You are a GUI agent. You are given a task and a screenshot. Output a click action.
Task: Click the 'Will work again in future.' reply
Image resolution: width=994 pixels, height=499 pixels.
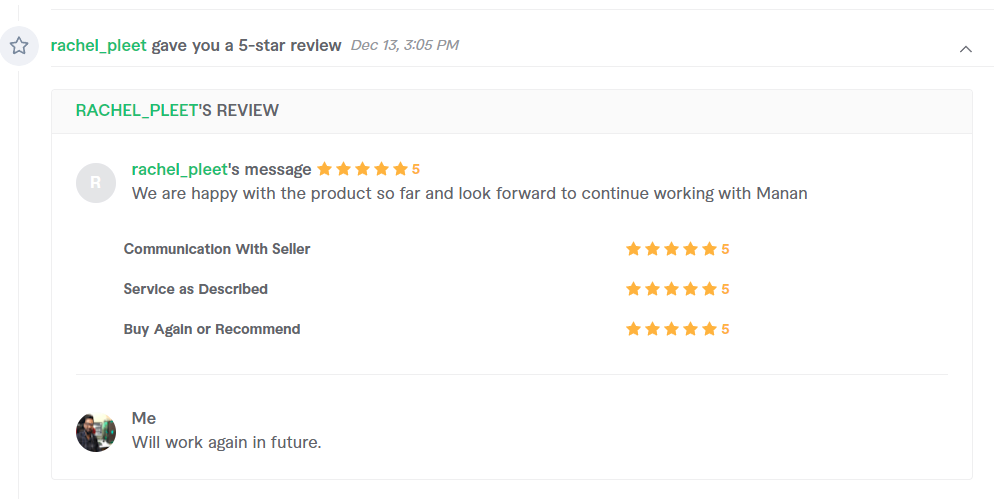226,442
